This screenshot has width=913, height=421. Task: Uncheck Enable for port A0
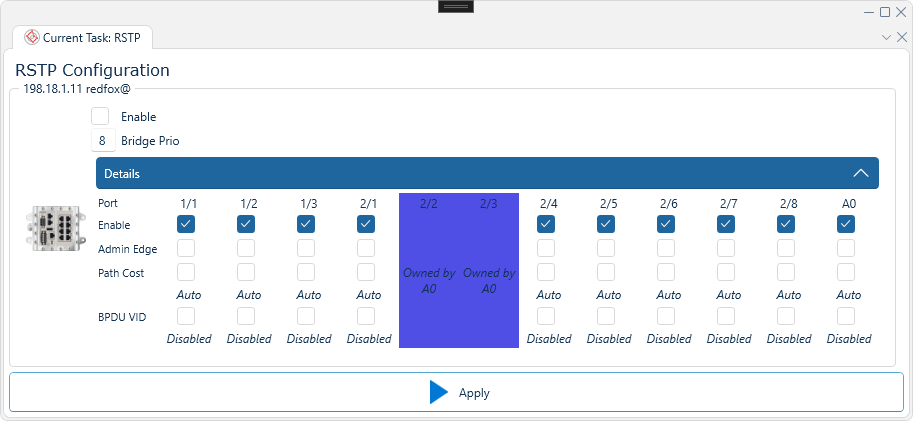pos(846,224)
